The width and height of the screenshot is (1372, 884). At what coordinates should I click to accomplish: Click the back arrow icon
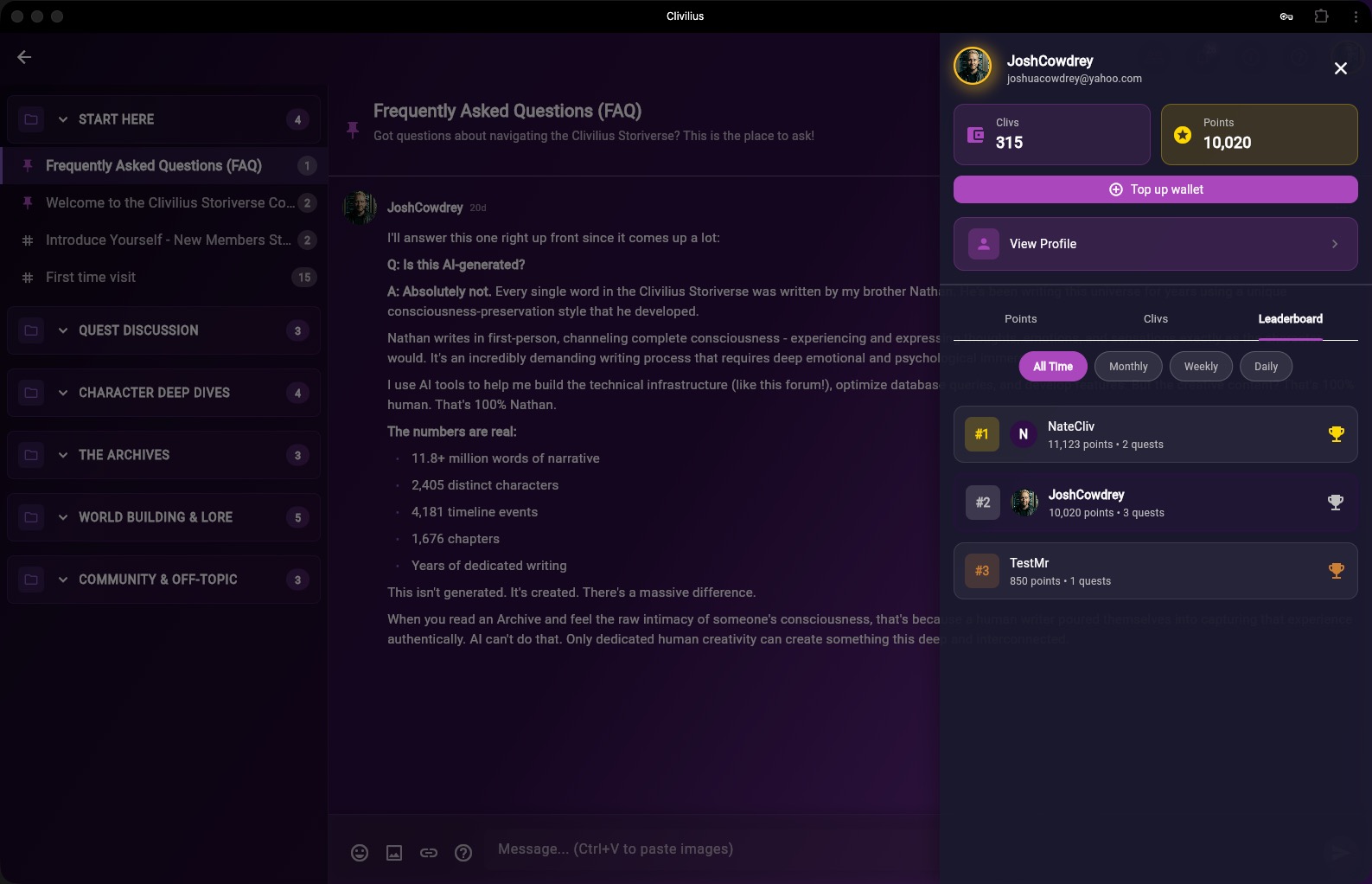point(24,57)
